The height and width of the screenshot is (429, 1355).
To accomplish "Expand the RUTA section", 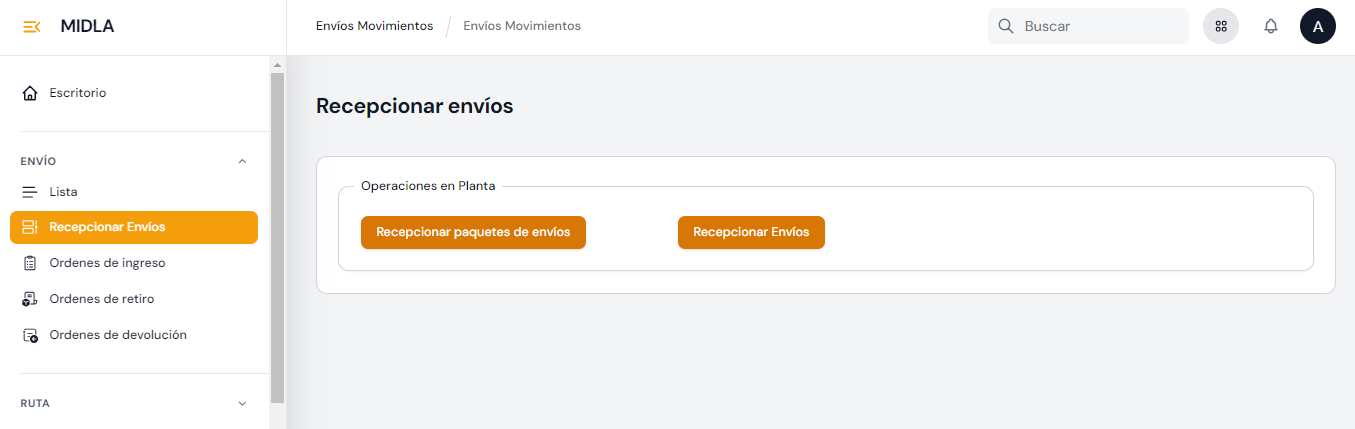I will click(242, 404).
